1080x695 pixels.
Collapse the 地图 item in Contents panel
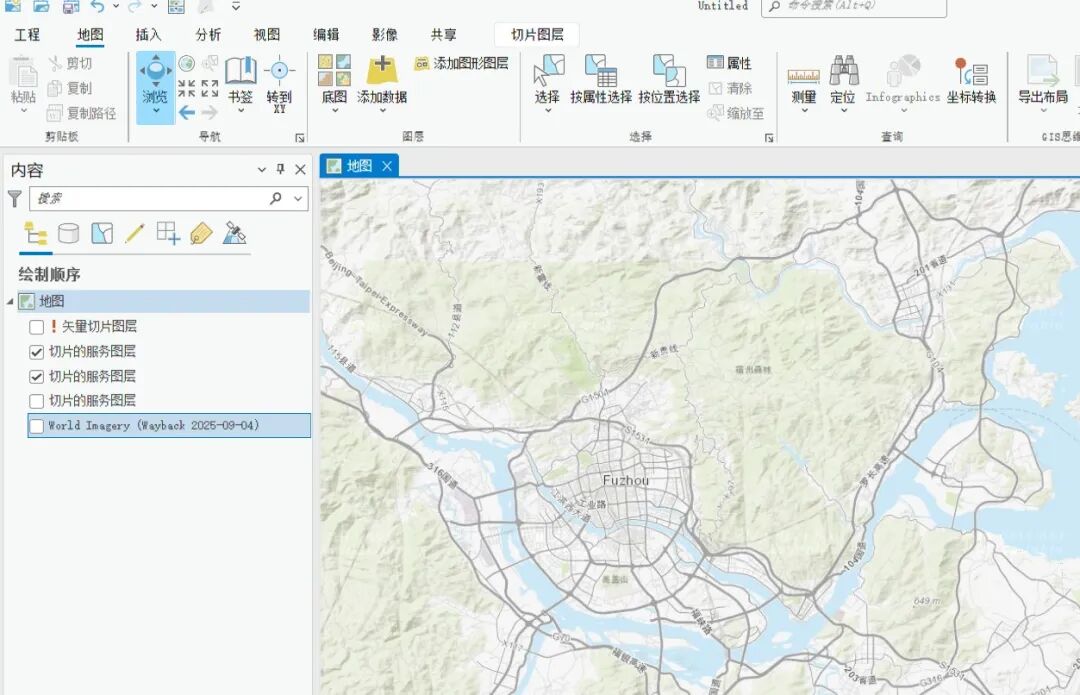click(8, 300)
